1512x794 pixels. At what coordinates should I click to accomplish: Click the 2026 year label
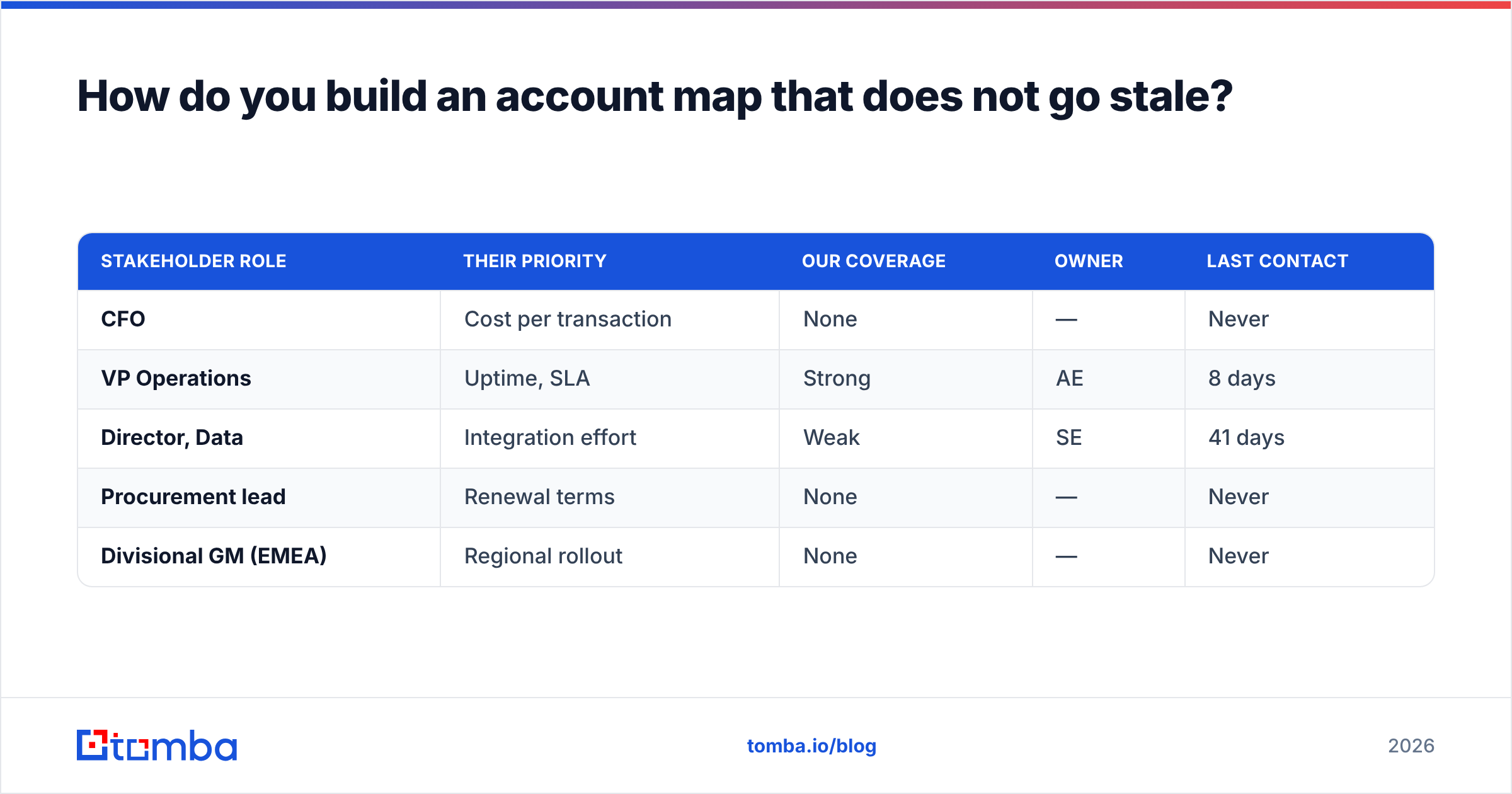coord(1411,746)
